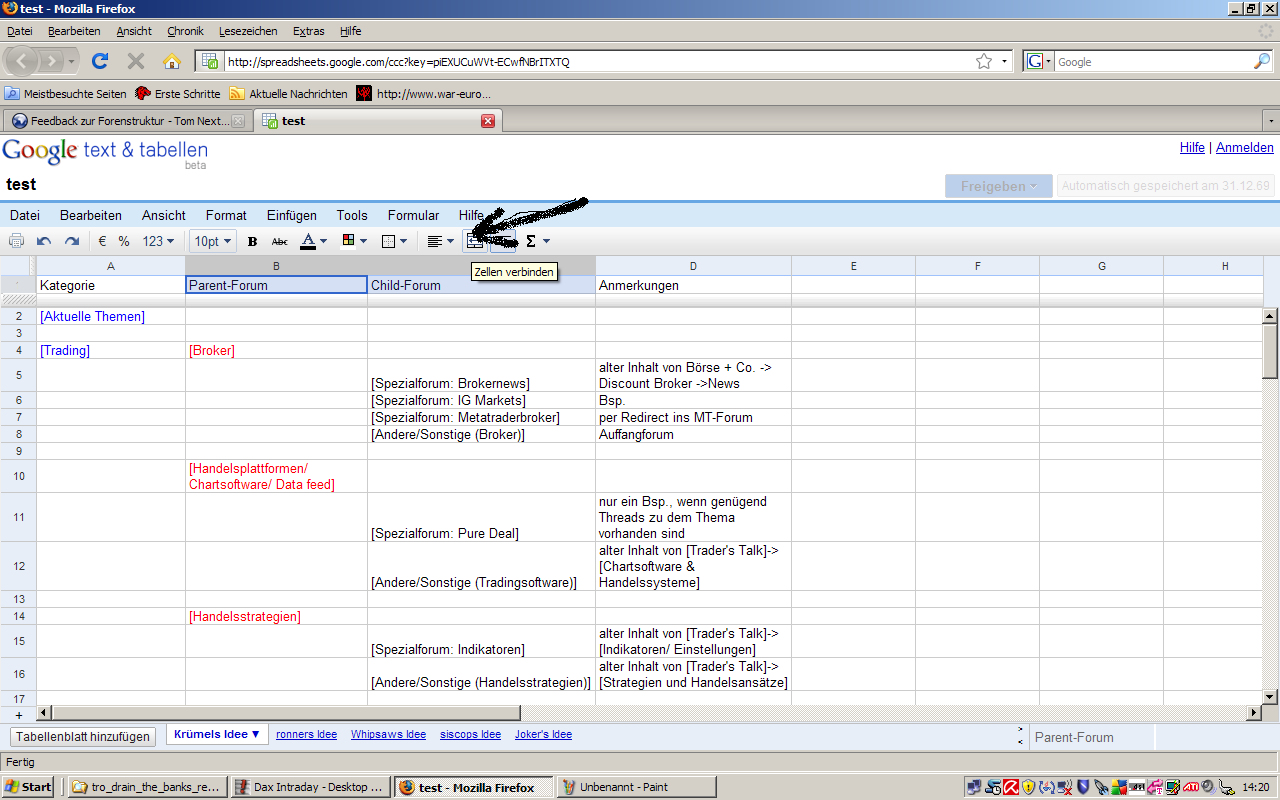
Task: Open the spreadsheet Format menu
Action: [226, 215]
